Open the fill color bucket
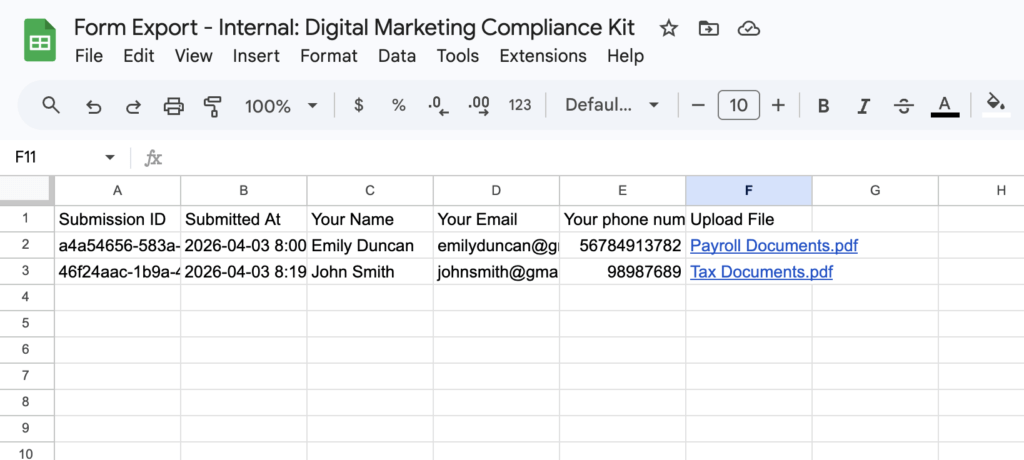 click(996, 105)
